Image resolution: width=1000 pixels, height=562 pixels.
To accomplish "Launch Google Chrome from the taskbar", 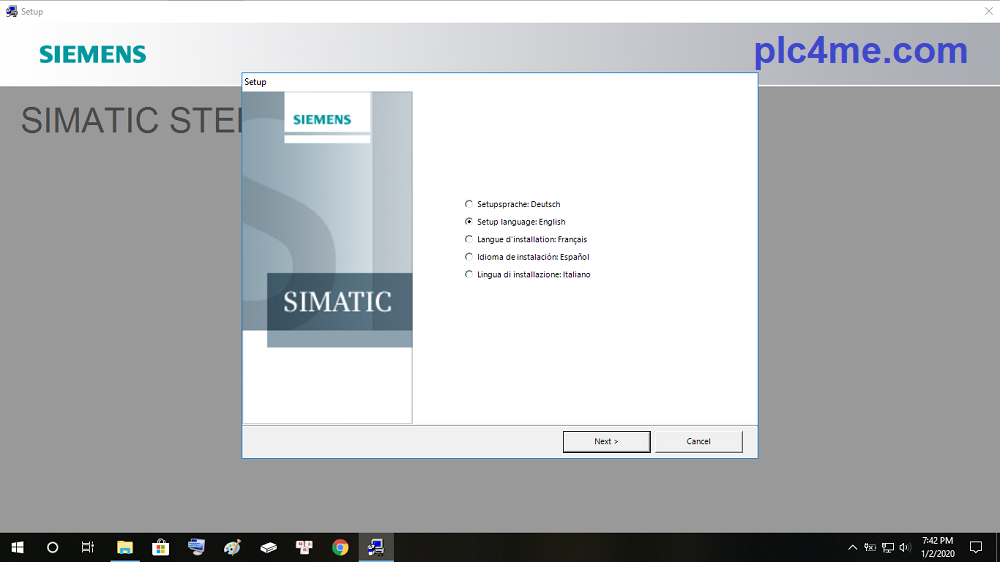I will (x=340, y=547).
